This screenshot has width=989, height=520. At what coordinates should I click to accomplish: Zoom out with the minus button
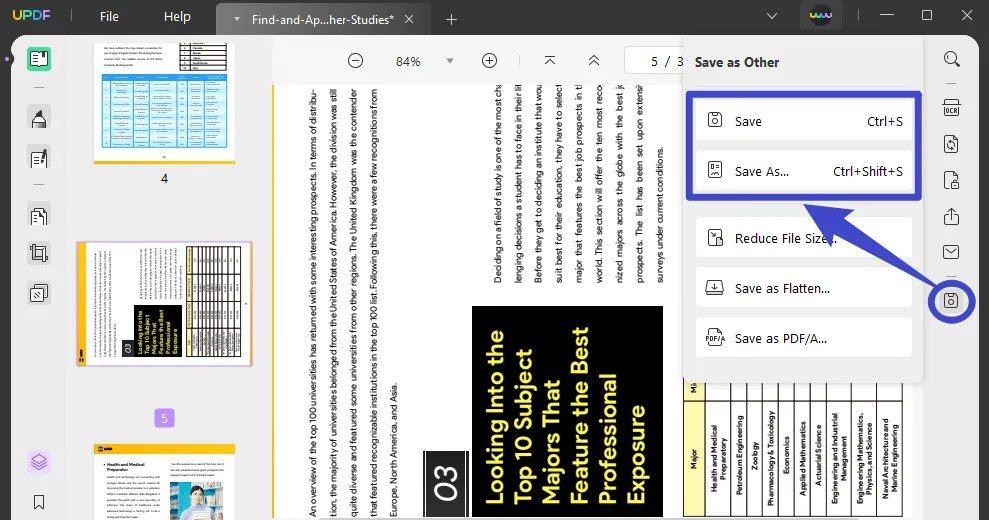[356, 61]
